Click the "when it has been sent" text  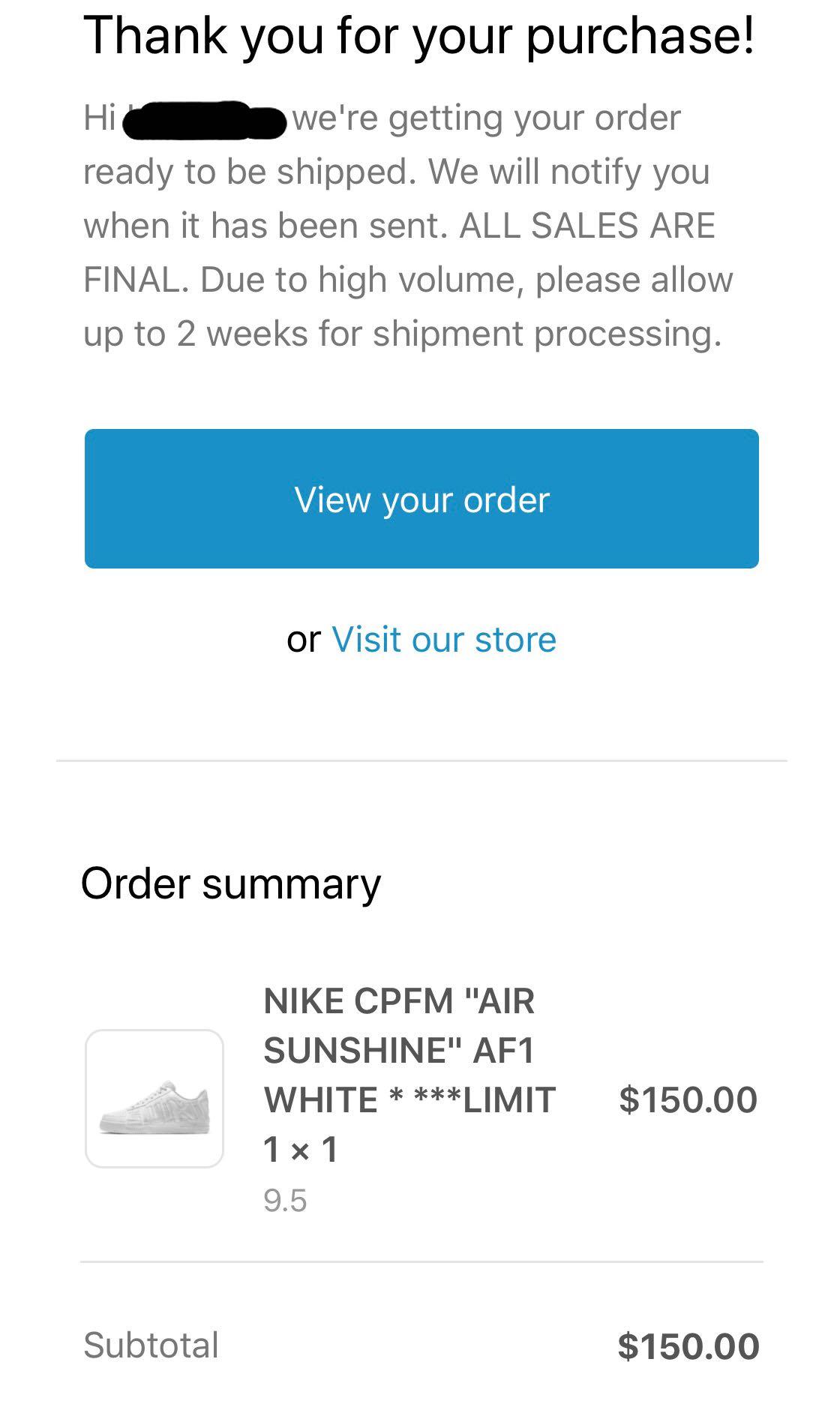pos(264,226)
